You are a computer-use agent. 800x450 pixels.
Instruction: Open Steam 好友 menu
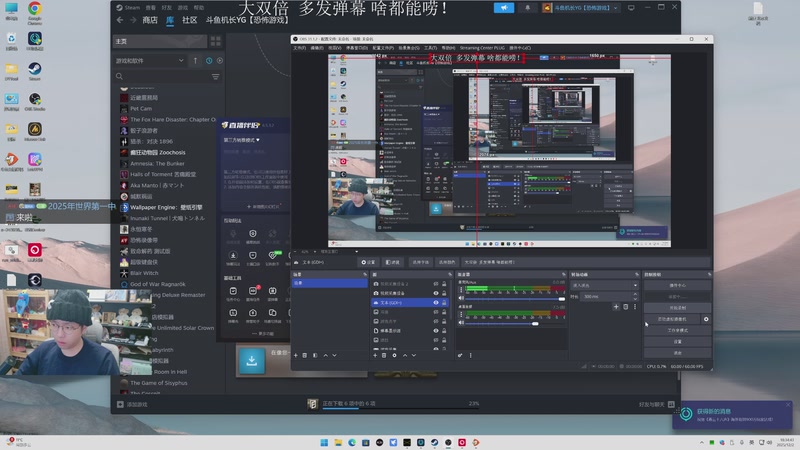pyautogui.click(x=166, y=8)
